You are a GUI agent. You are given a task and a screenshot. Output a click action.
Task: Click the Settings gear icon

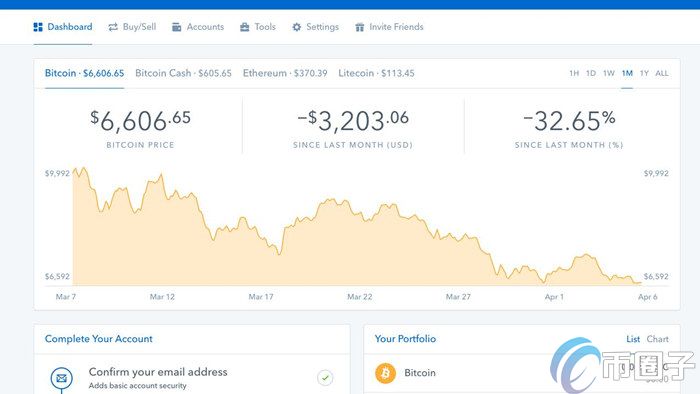pos(296,27)
